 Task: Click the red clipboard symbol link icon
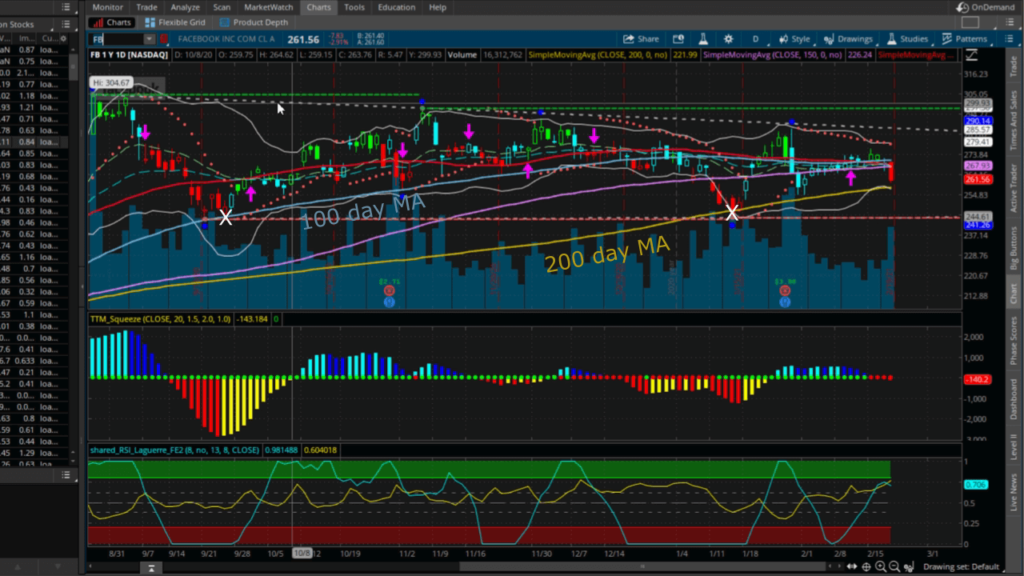coord(164,39)
